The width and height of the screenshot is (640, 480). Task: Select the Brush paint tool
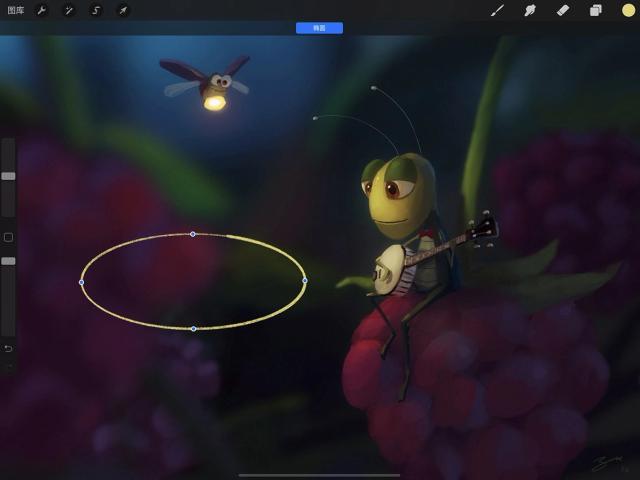[497, 10]
